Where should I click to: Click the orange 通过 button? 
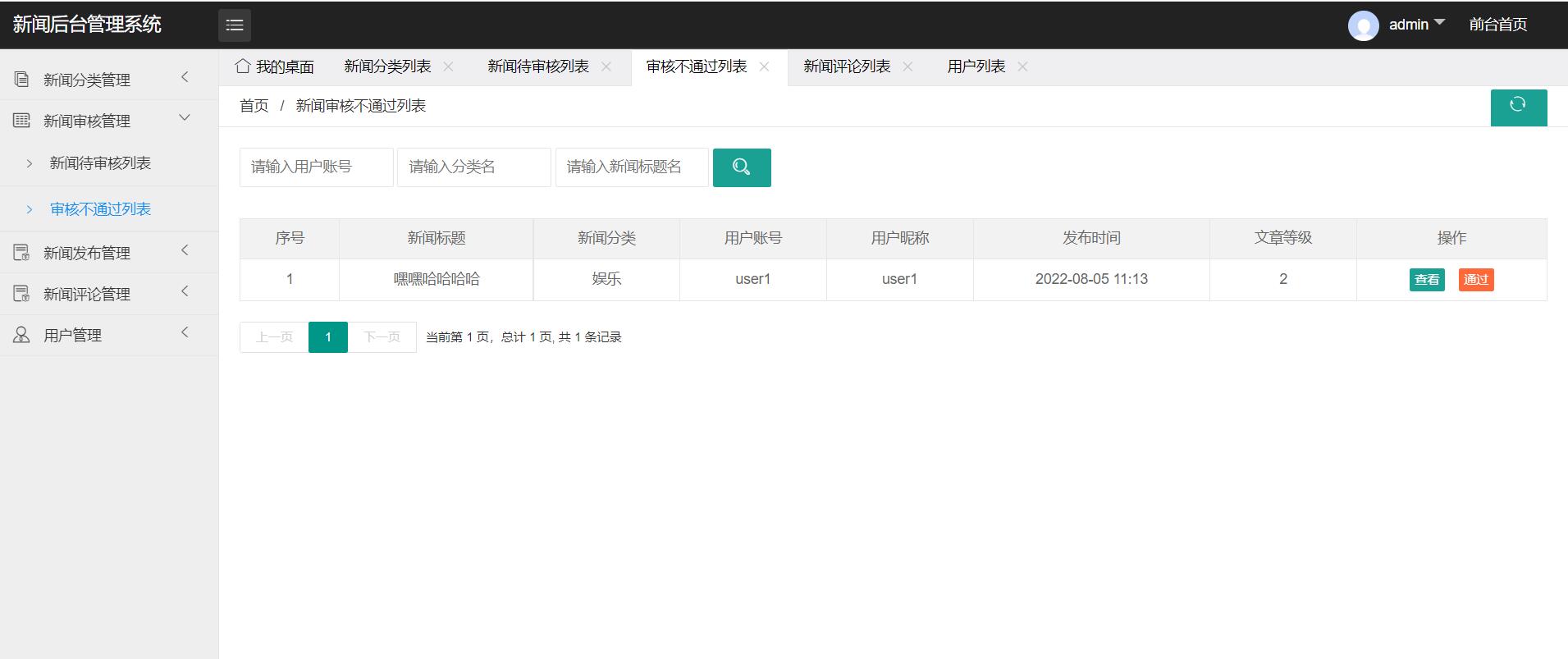pyautogui.click(x=1476, y=280)
